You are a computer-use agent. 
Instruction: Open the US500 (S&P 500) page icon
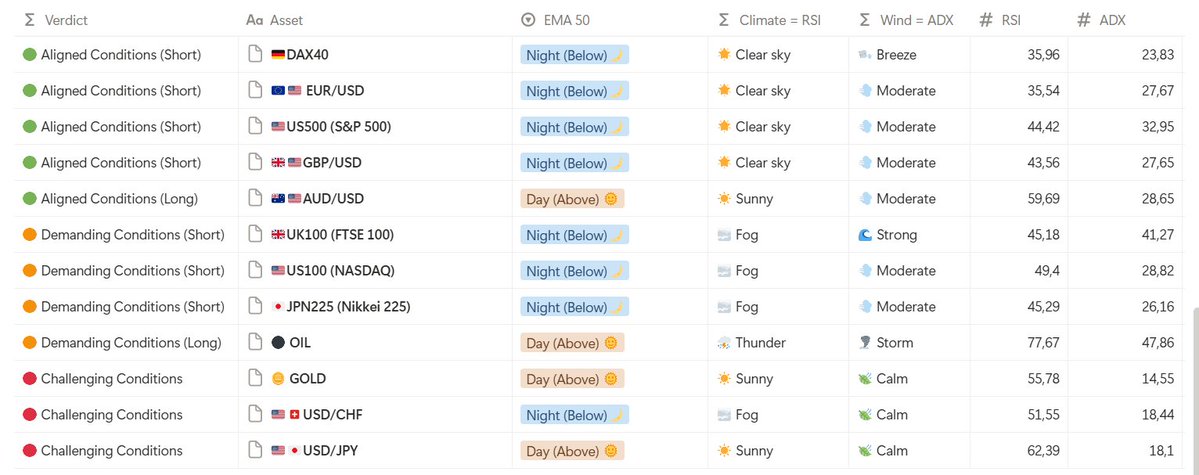pos(255,126)
